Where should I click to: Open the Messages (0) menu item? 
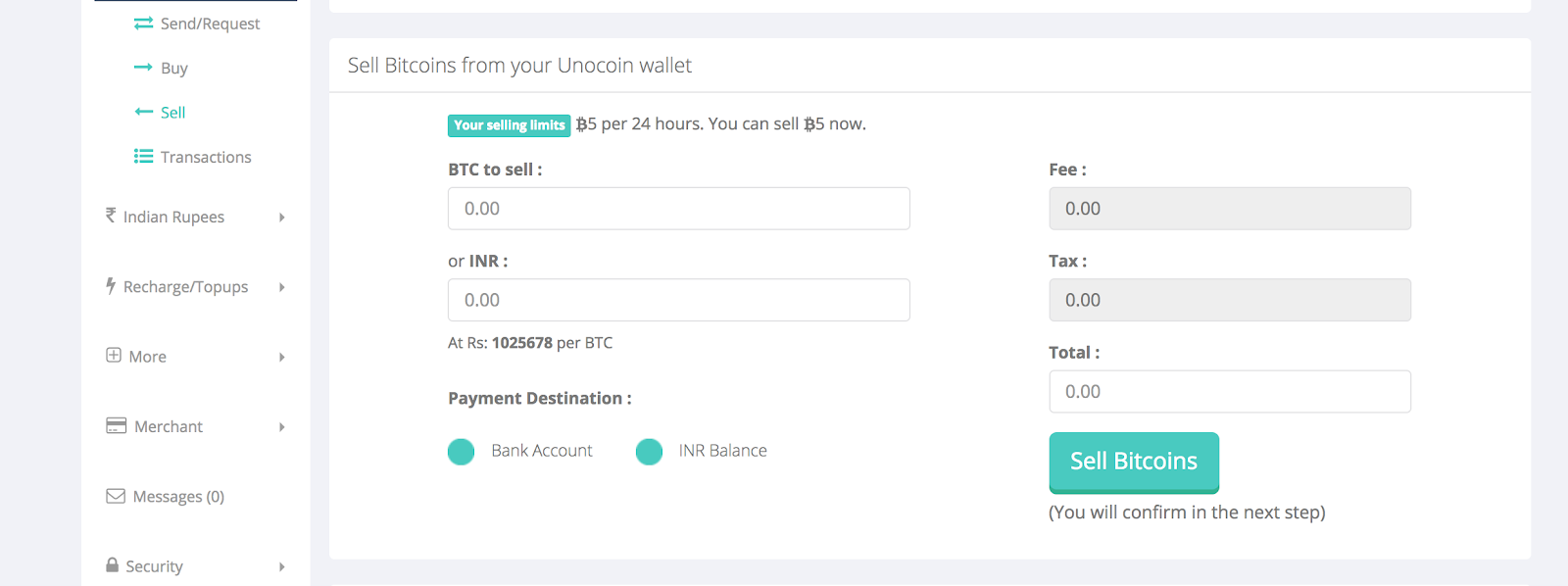pos(178,497)
